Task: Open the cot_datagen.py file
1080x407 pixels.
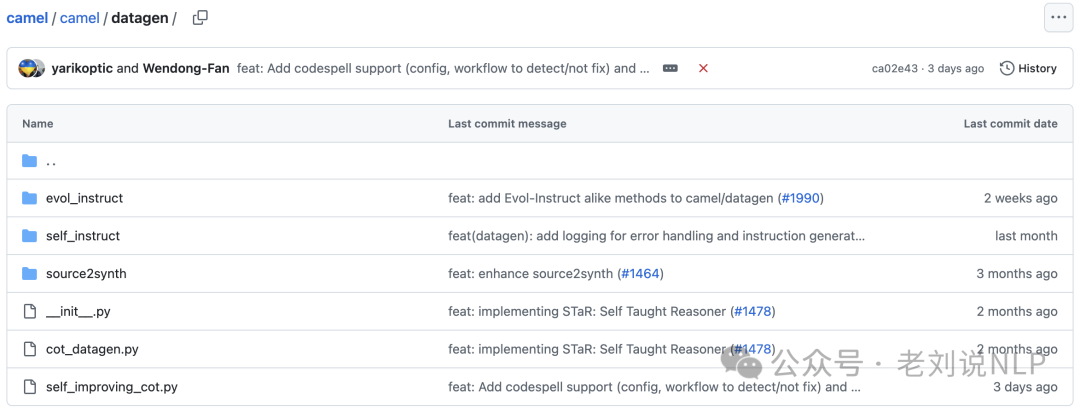Action: (x=92, y=349)
